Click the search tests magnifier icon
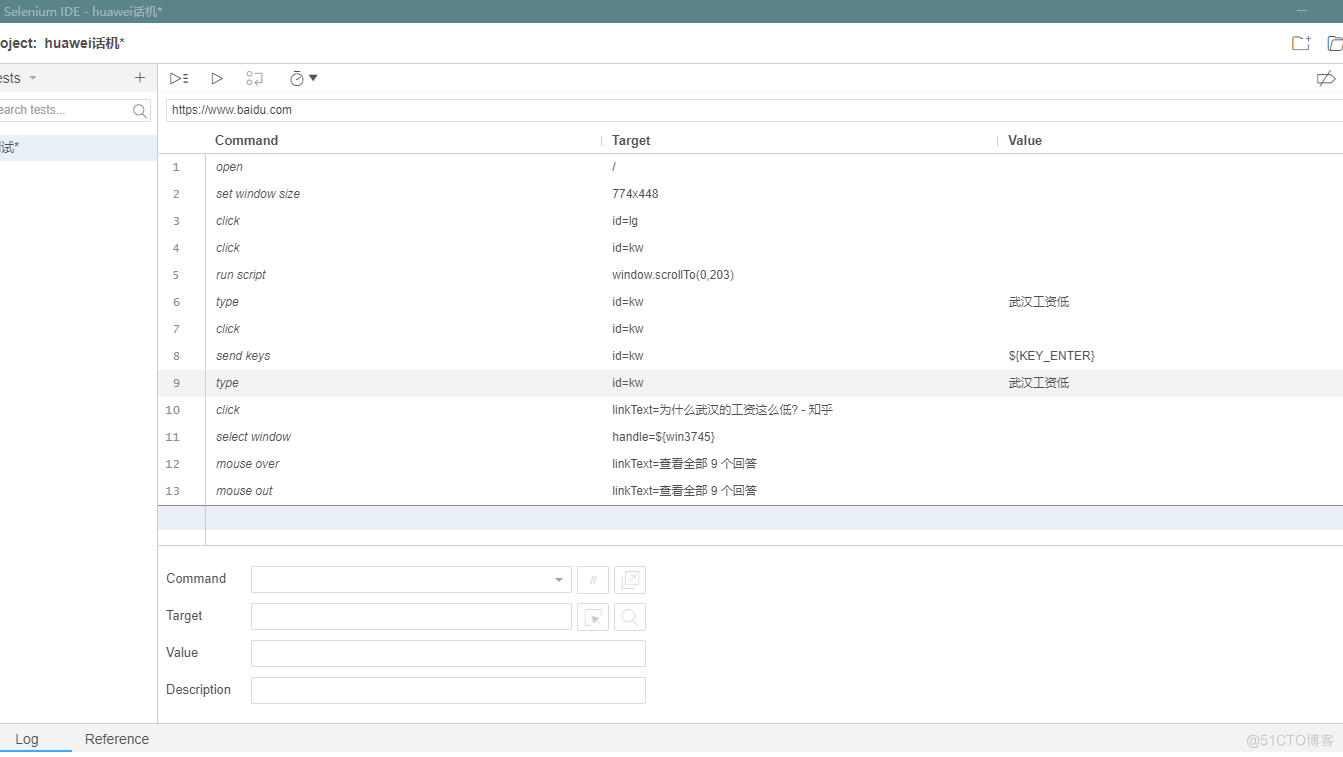 [140, 110]
